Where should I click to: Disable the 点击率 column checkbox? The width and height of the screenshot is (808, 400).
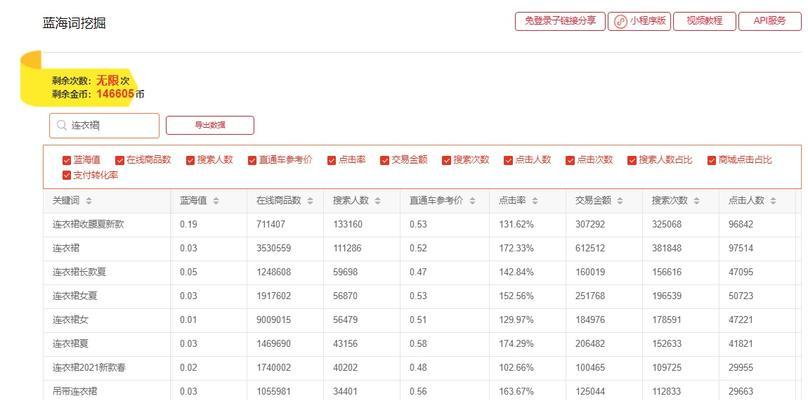[331, 160]
